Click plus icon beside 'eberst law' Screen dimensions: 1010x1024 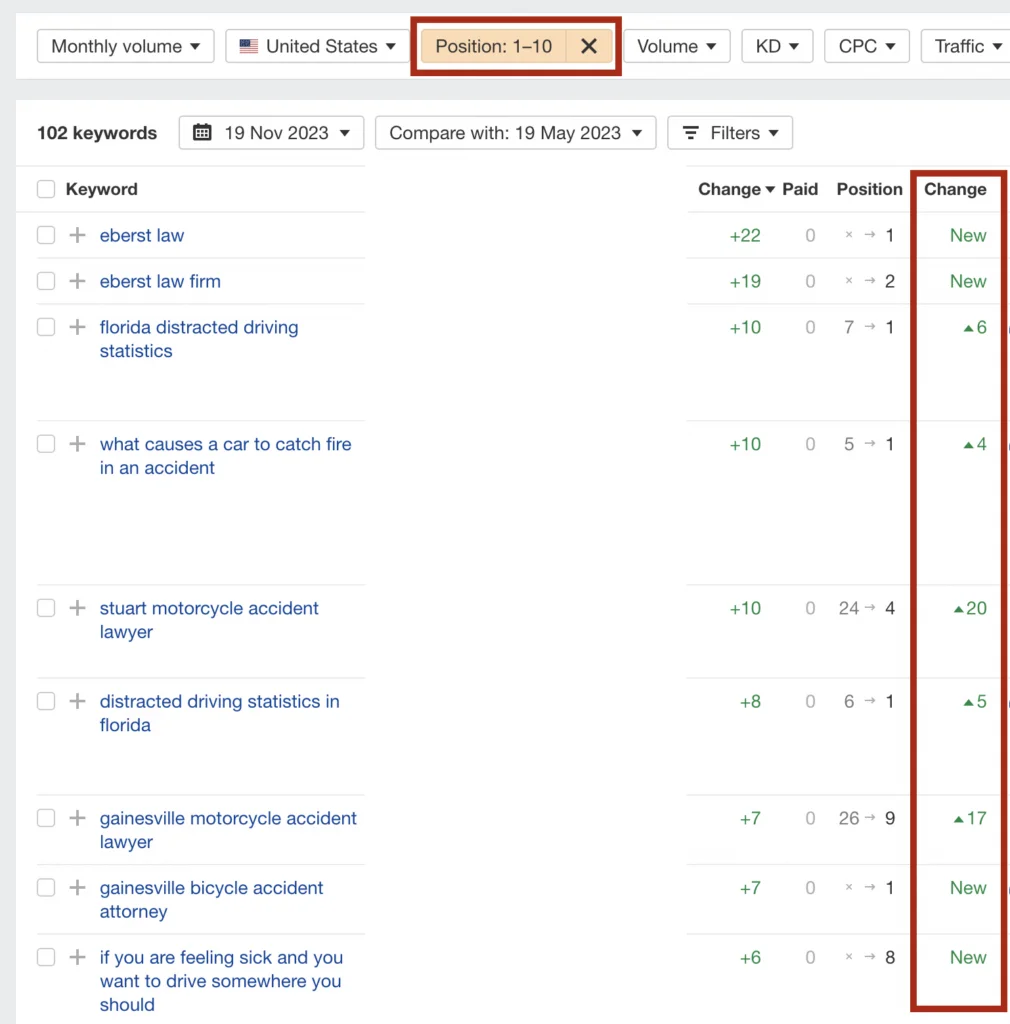[77, 235]
